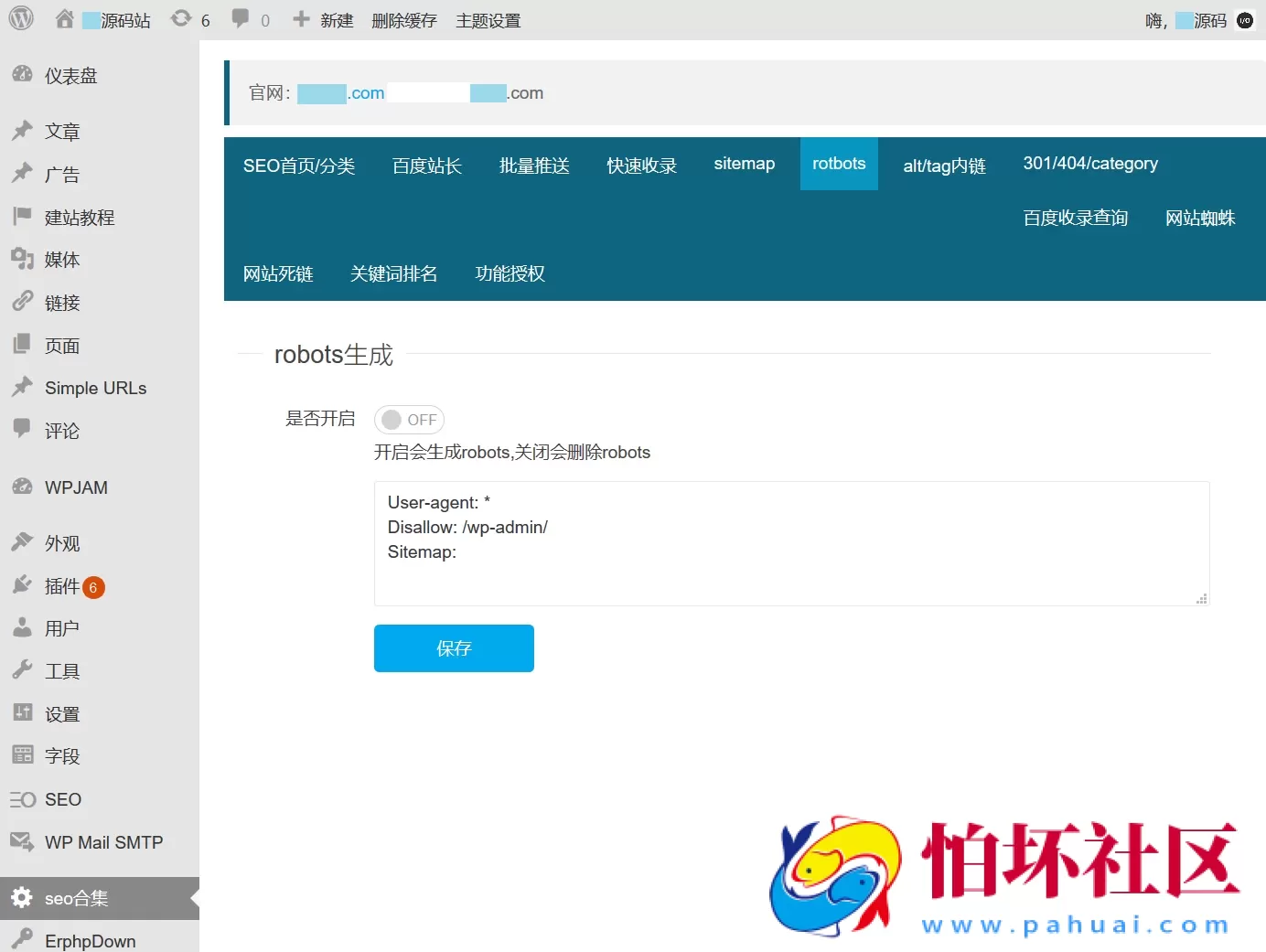Switch to the sitemap tab
This screenshot has height=952, width=1266.
[744, 164]
